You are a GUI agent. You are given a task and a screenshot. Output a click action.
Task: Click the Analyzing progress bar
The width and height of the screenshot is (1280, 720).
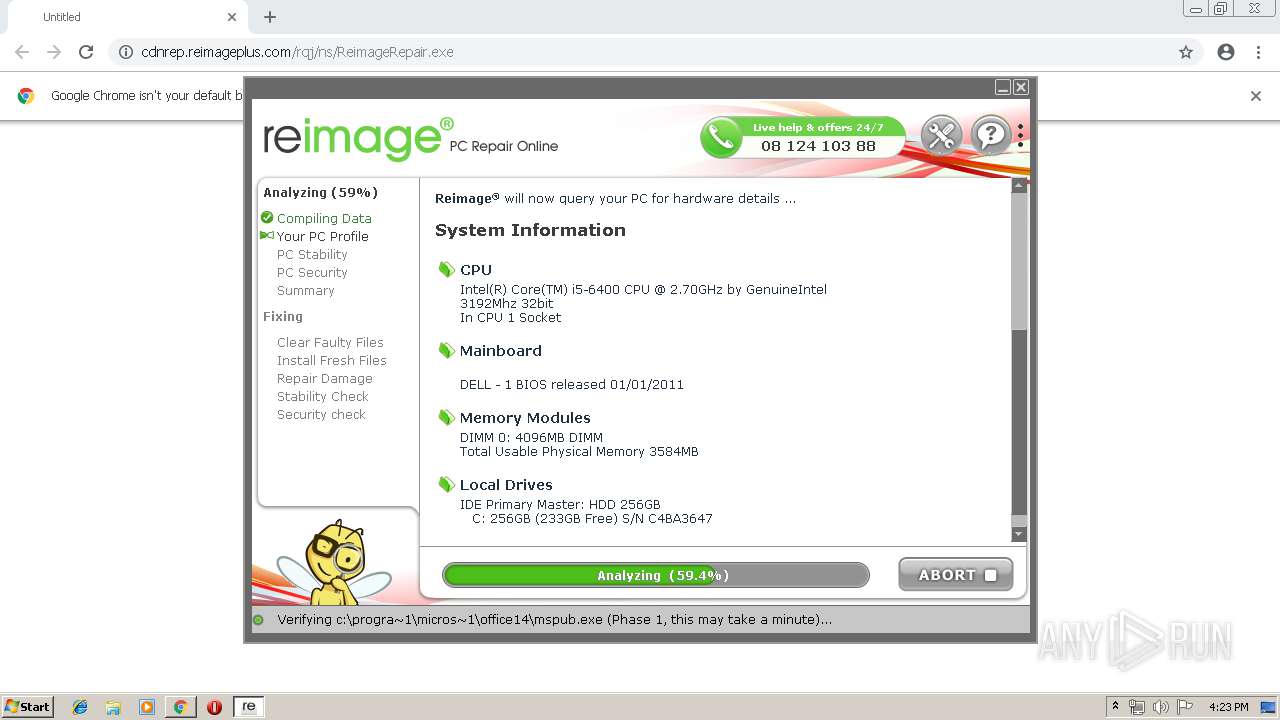pos(656,575)
